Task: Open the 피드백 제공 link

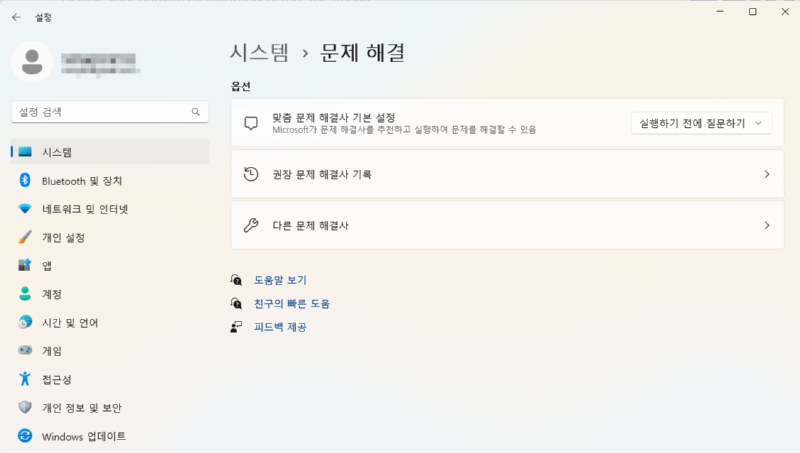Action: tap(279, 327)
